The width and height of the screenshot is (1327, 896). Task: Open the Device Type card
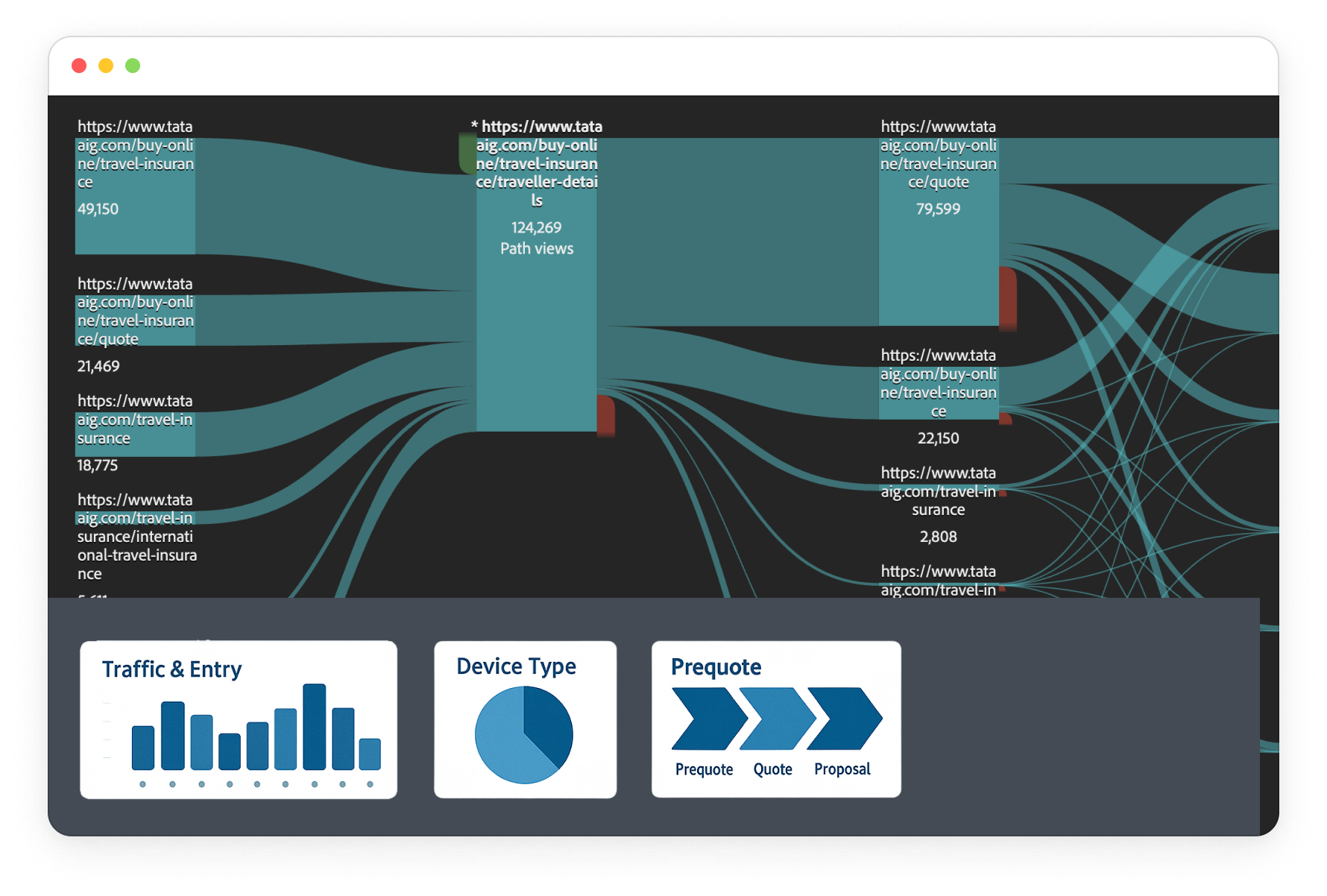point(526,720)
